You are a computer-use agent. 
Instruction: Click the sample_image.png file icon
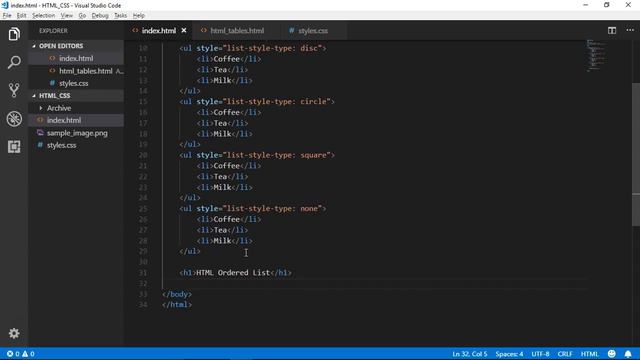(40, 133)
